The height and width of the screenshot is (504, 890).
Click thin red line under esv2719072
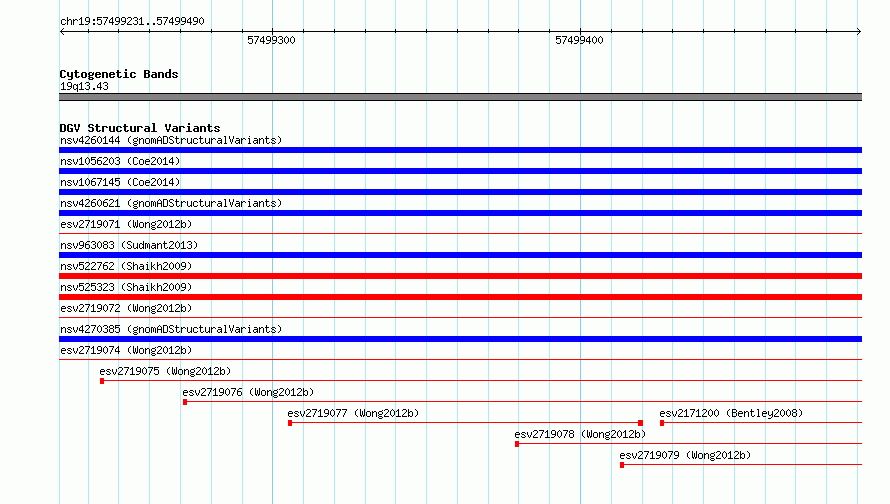pos(460,317)
